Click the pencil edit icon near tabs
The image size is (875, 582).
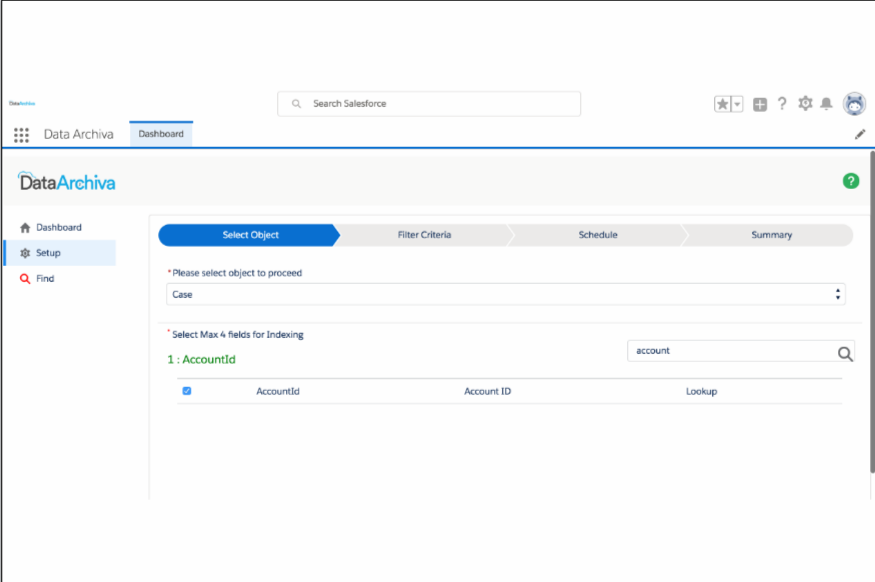pos(860,134)
